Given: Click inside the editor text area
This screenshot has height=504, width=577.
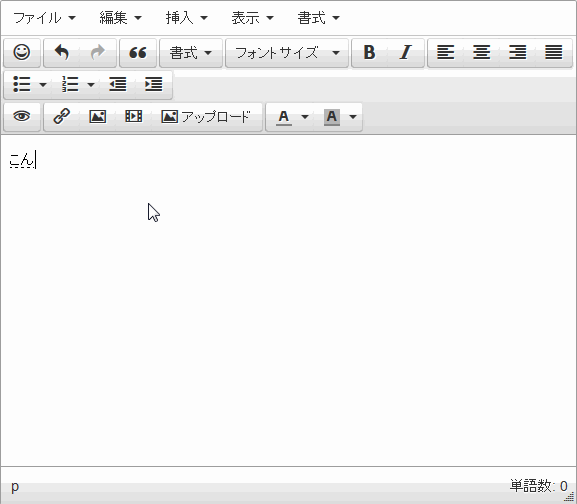Looking at the screenshot, I should click(x=288, y=300).
